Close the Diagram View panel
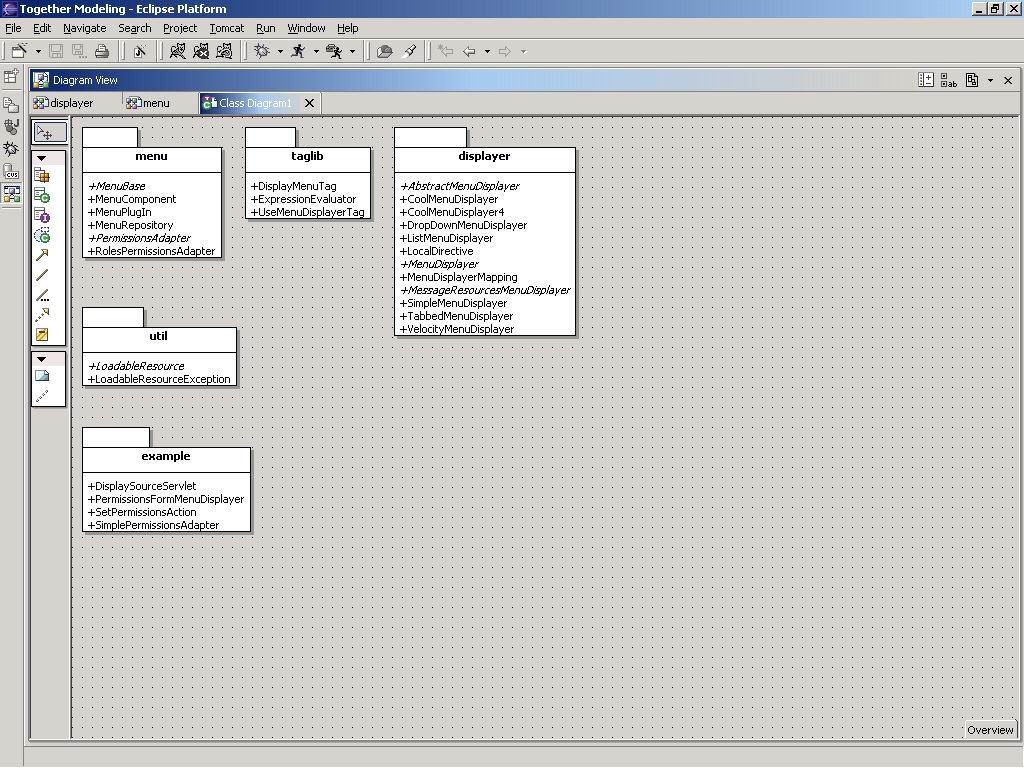Screen dimensions: 1024x768 pyautogui.click(x=1008, y=80)
